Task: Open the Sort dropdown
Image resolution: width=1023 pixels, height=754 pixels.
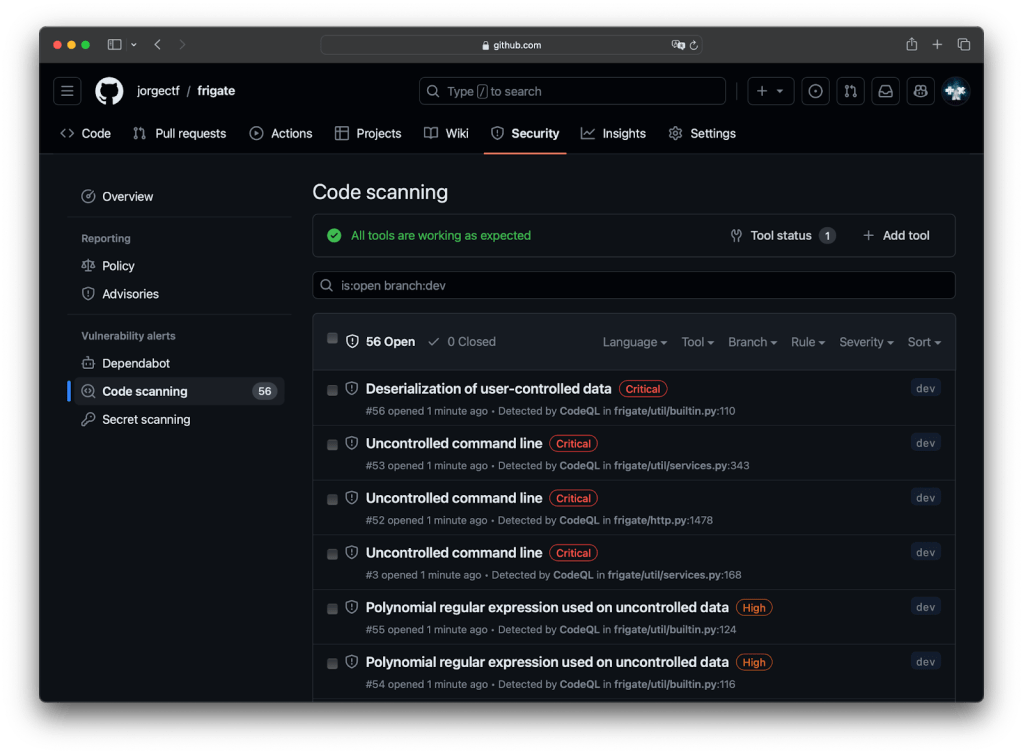Action: tap(923, 341)
